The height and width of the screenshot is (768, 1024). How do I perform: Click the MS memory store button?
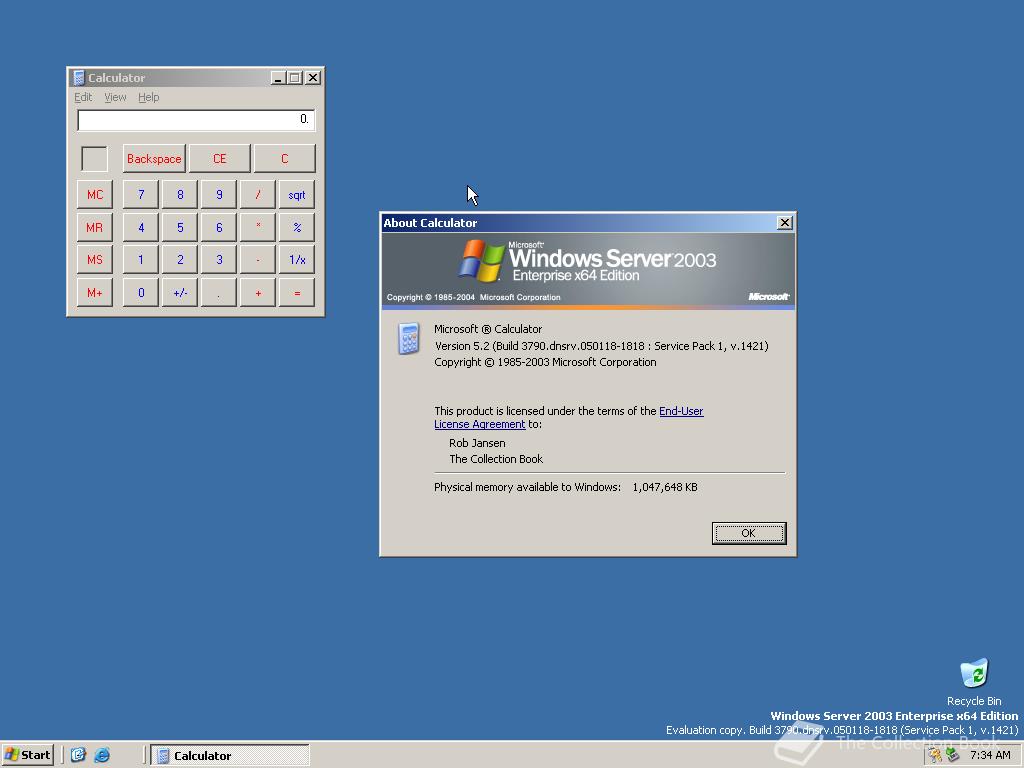[95, 260]
